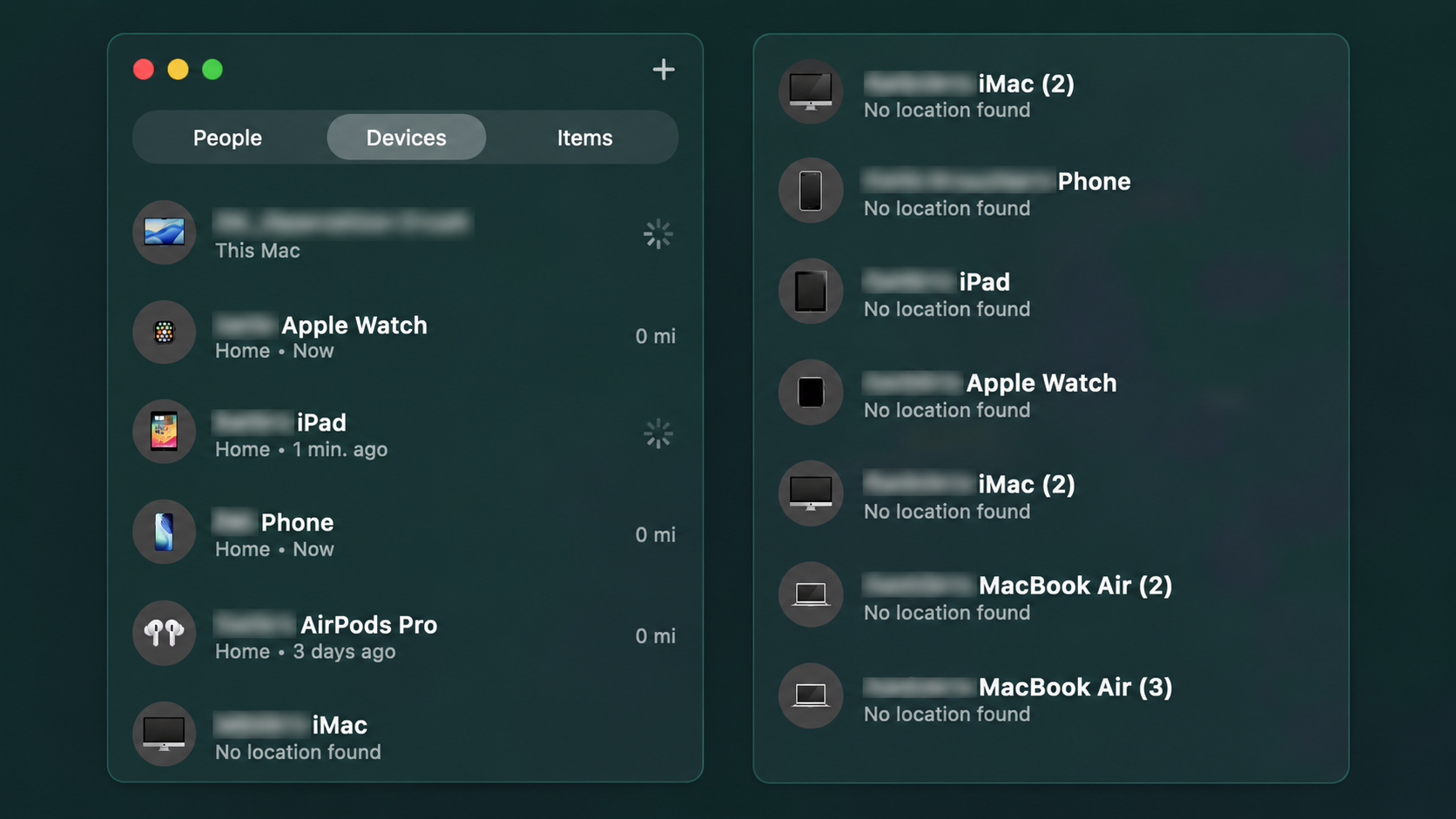This screenshot has width=1456, height=819.
Task: Click the This Mac laptop icon
Action: [x=164, y=232]
